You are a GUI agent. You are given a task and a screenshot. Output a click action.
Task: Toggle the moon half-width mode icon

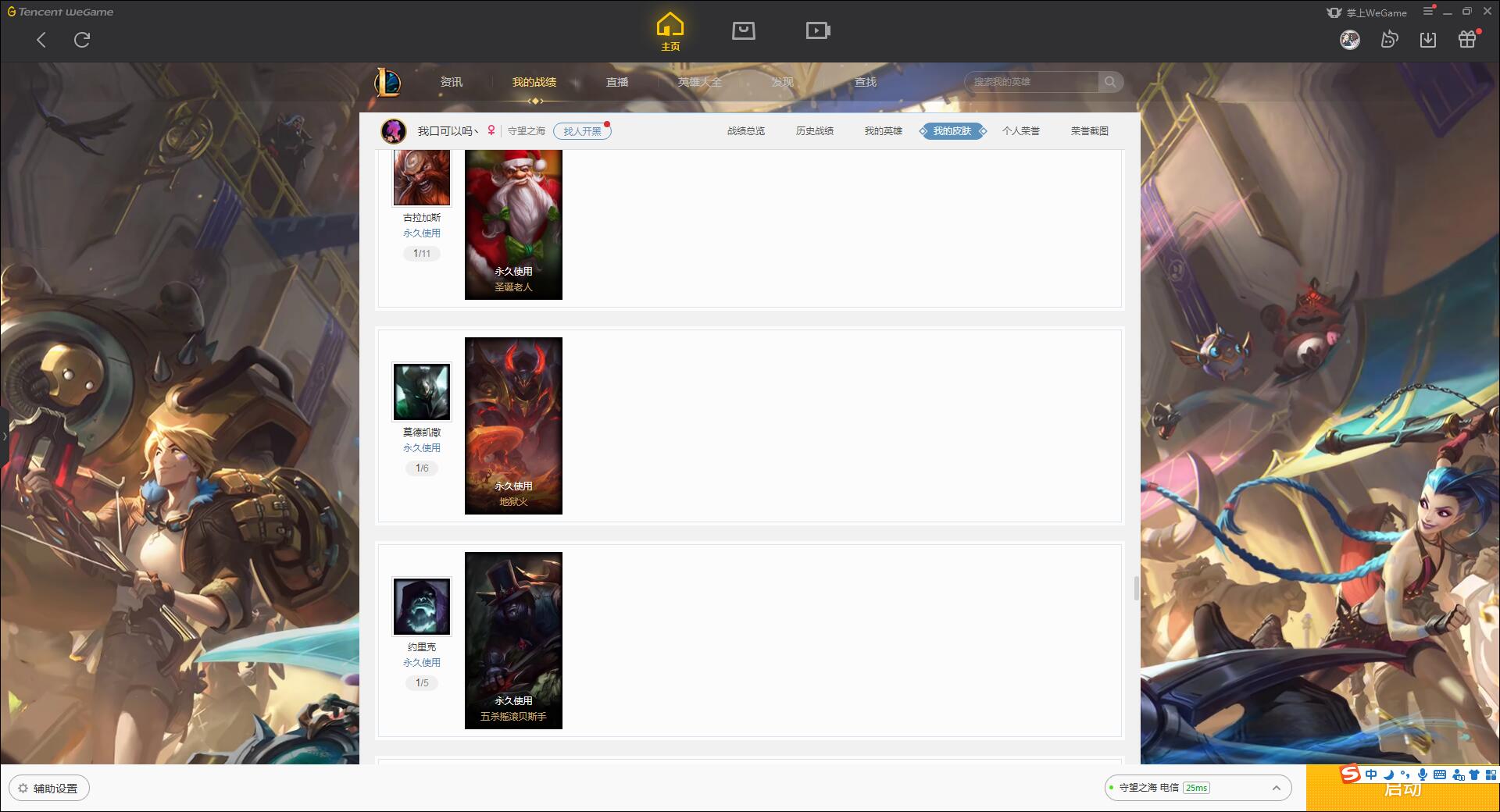pyautogui.click(x=1388, y=775)
